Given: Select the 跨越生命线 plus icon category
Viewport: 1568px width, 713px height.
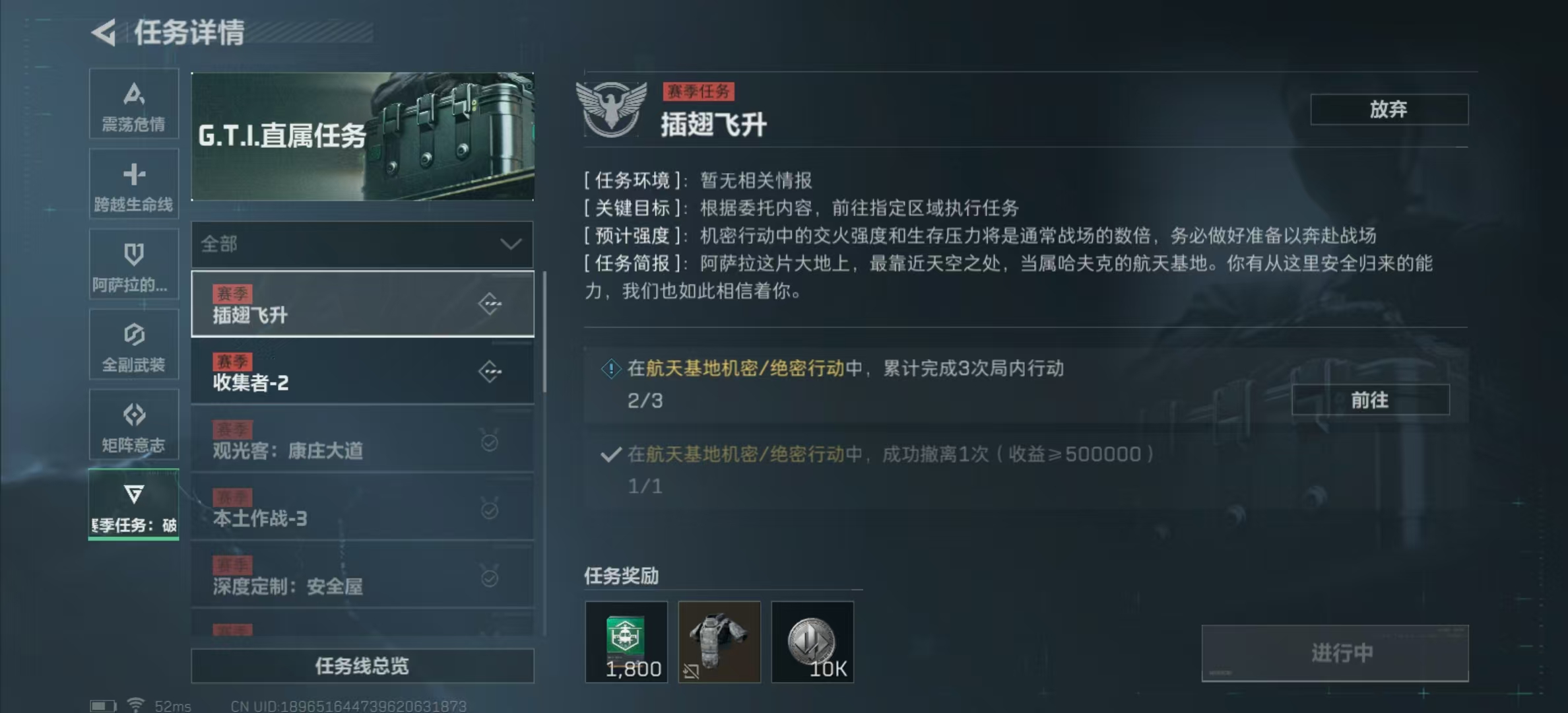Looking at the screenshot, I should coord(134,184).
